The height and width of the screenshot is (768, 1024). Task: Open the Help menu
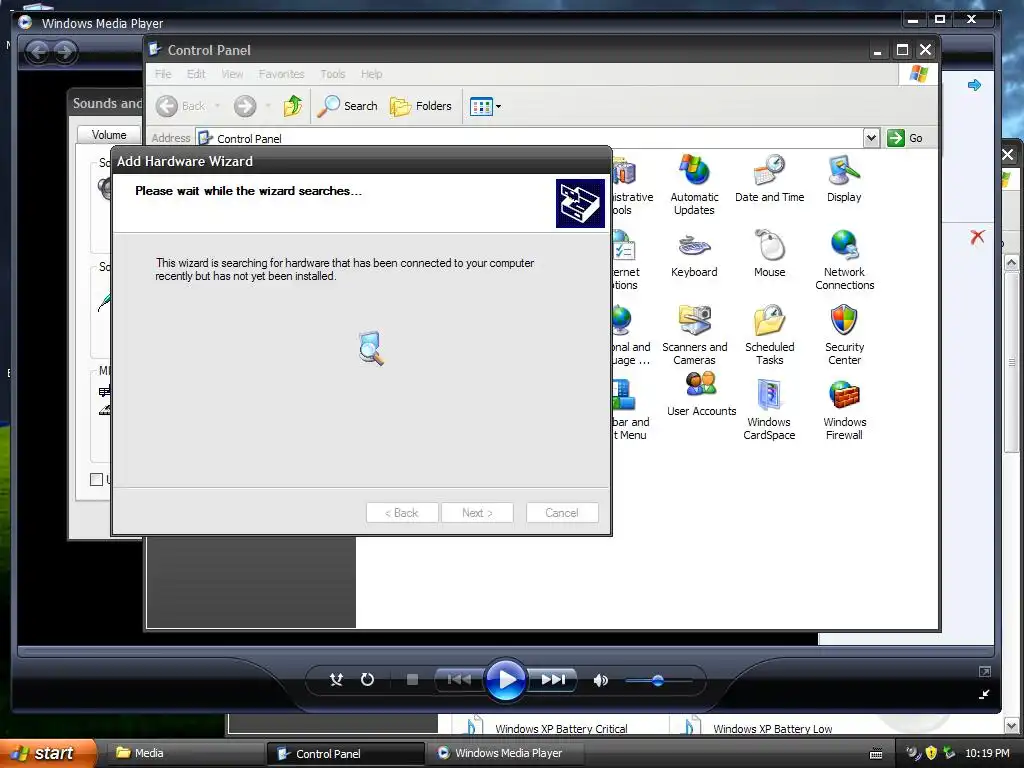pos(372,74)
